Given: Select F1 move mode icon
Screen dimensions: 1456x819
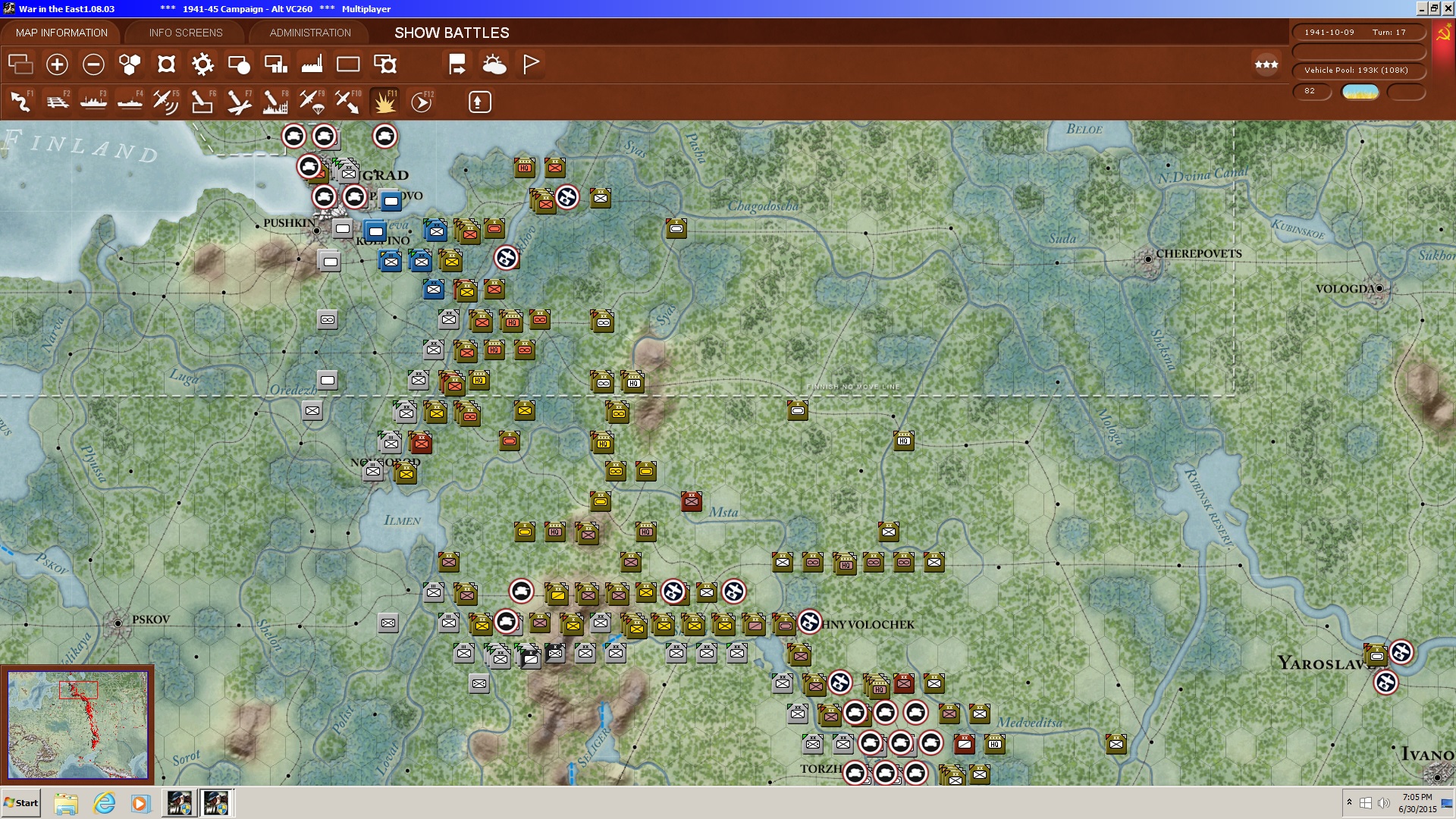Looking at the screenshot, I should click(x=20, y=102).
